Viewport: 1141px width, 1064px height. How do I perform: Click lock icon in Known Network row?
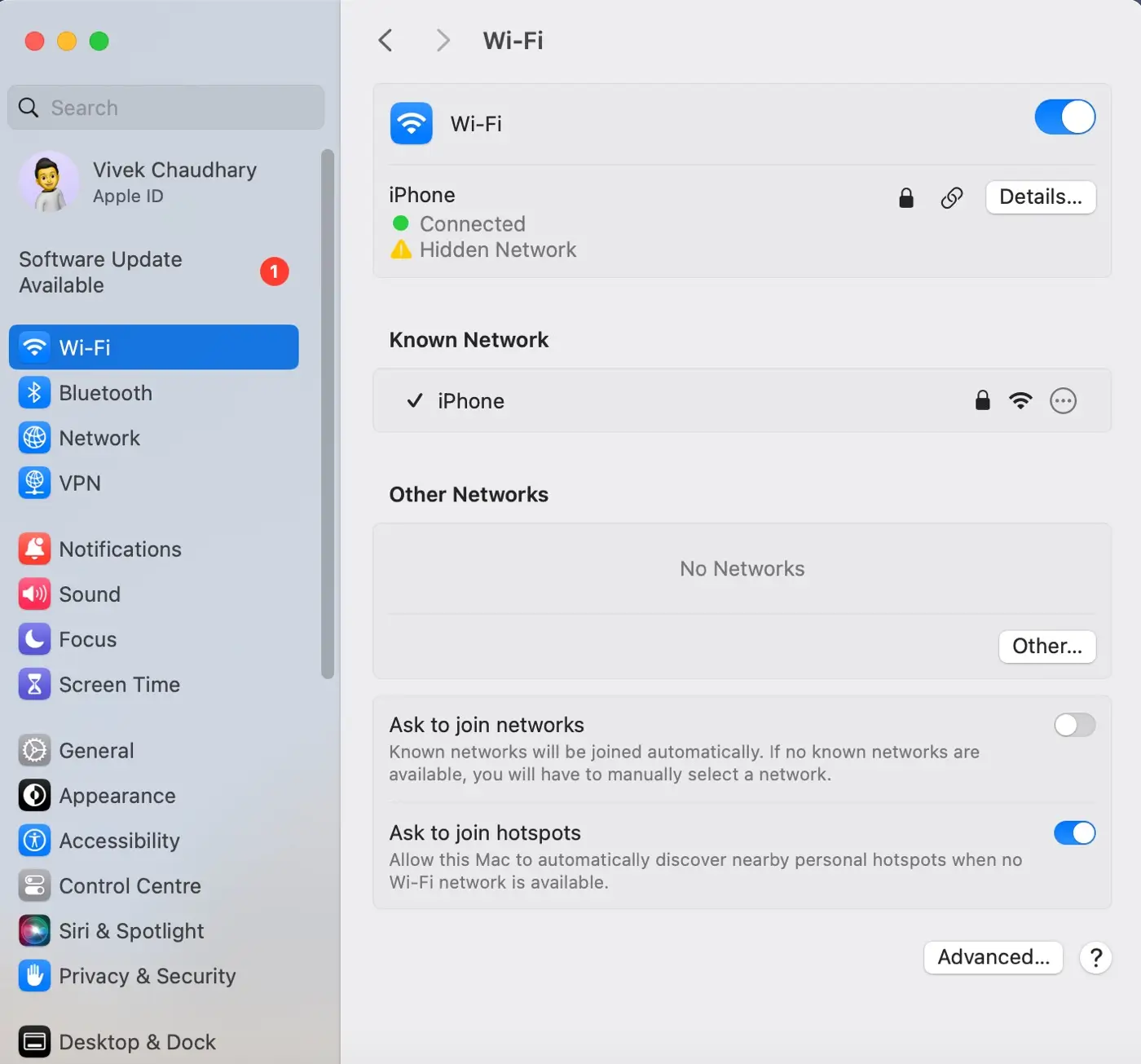(x=983, y=400)
